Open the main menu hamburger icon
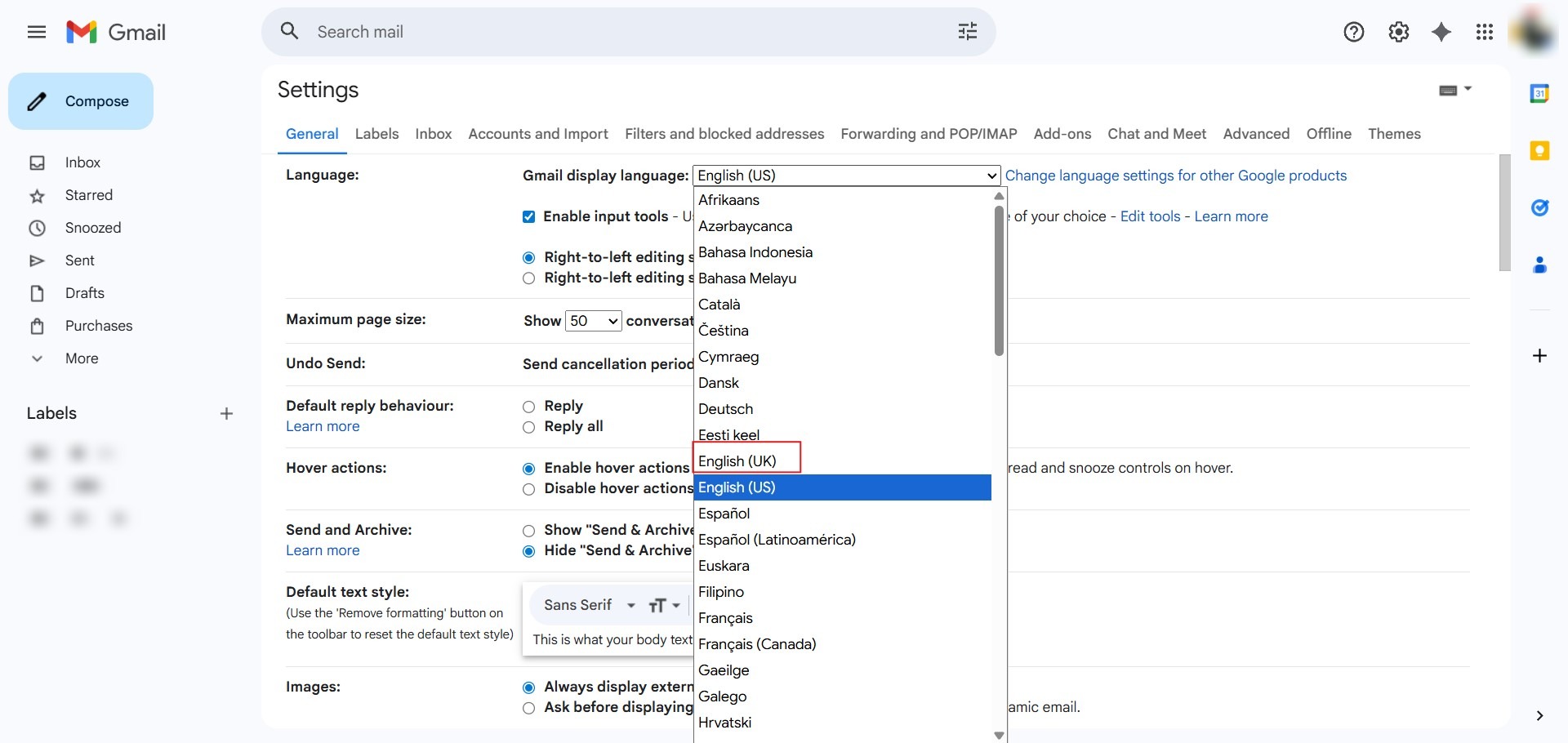The width and height of the screenshot is (1568, 743). (x=37, y=32)
